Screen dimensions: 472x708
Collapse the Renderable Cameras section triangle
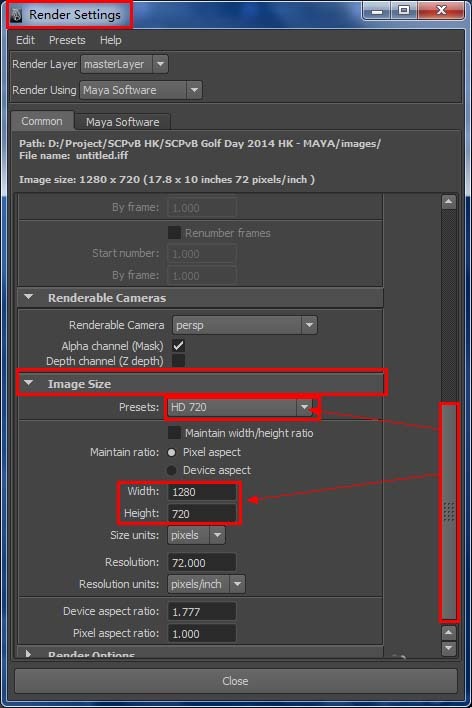(29, 297)
